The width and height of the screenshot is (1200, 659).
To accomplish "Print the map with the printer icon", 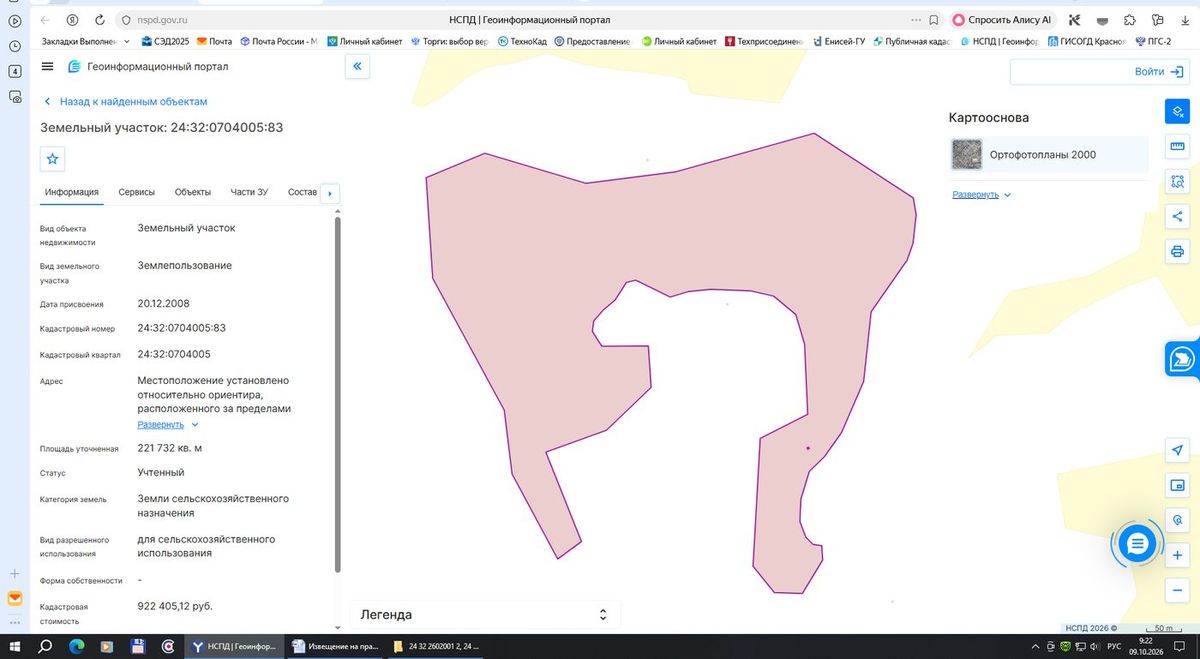I will point(1177,251).
